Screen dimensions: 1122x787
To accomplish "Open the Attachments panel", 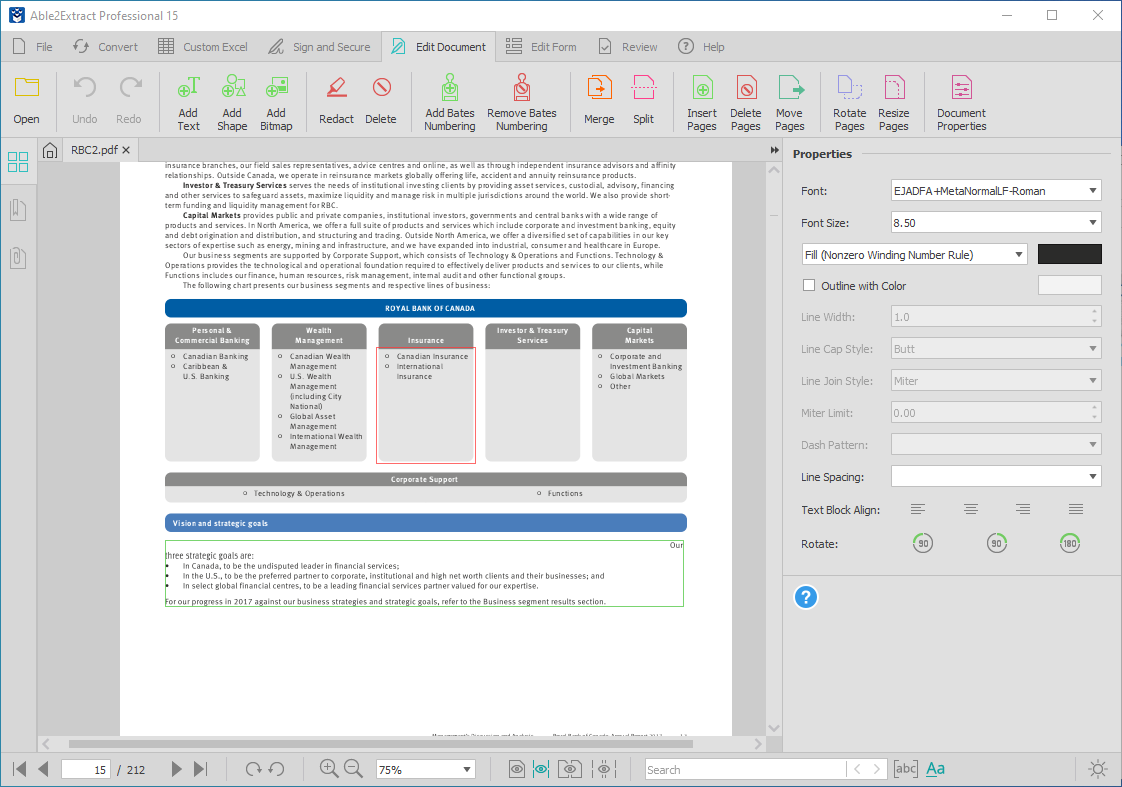I will 17,258.
